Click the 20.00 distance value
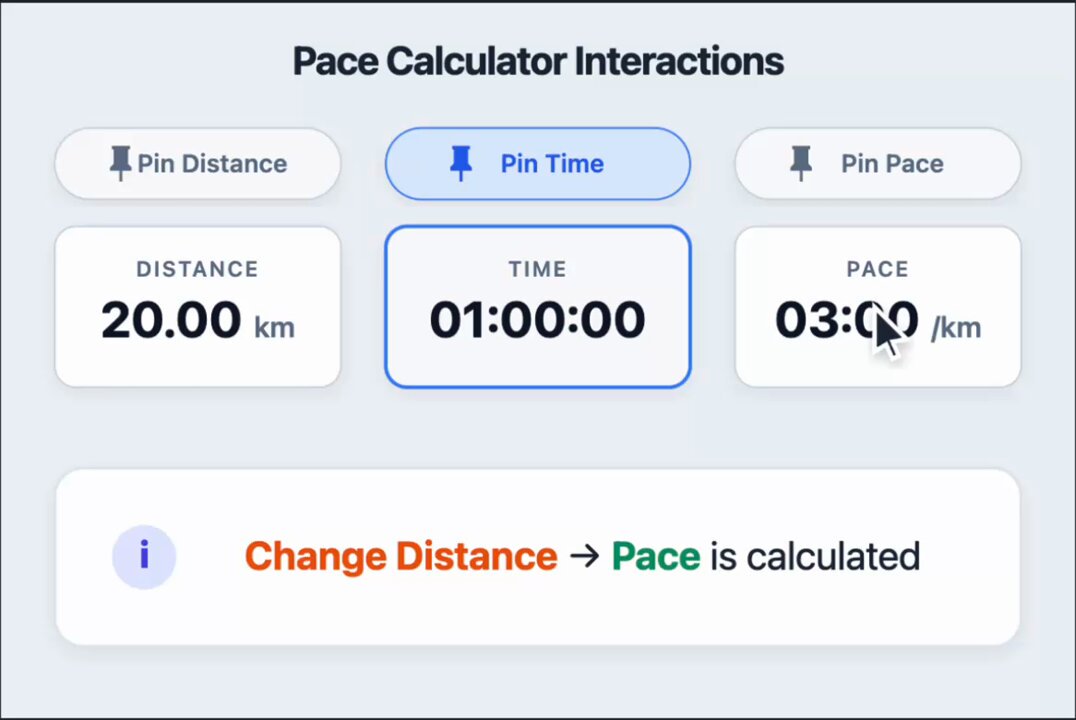 pos(171,320)
